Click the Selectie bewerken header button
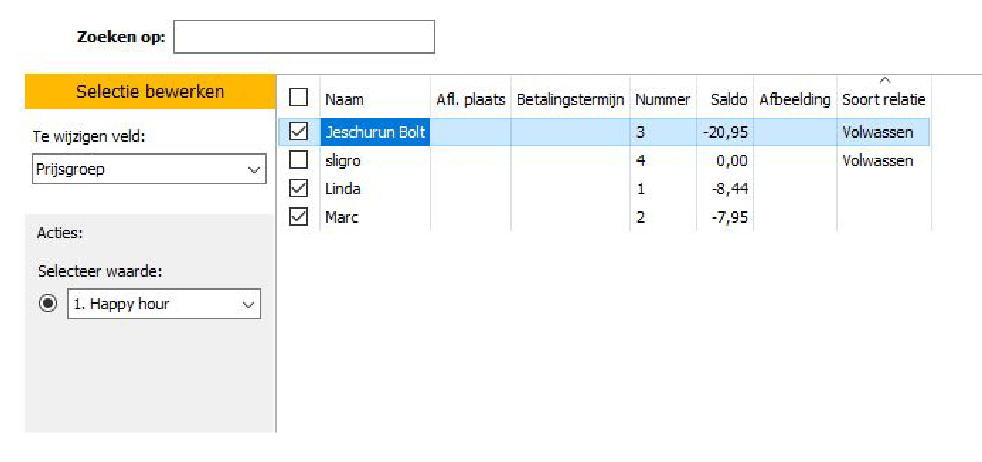This screenshot has height=462, width=982. tap(150, 92)
